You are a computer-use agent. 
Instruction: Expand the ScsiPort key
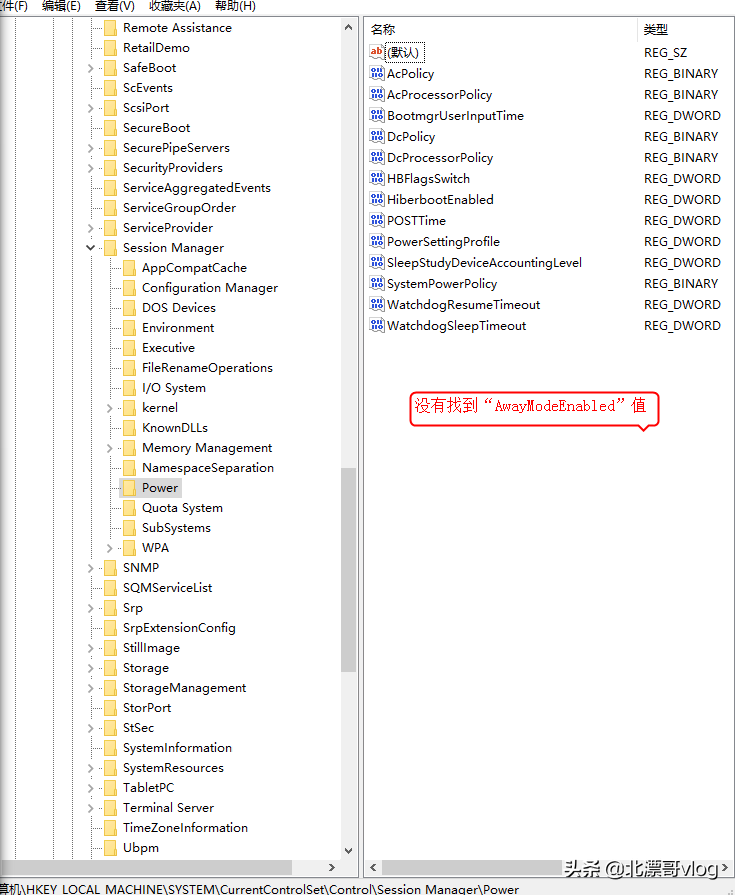click(x=90, y=108)
